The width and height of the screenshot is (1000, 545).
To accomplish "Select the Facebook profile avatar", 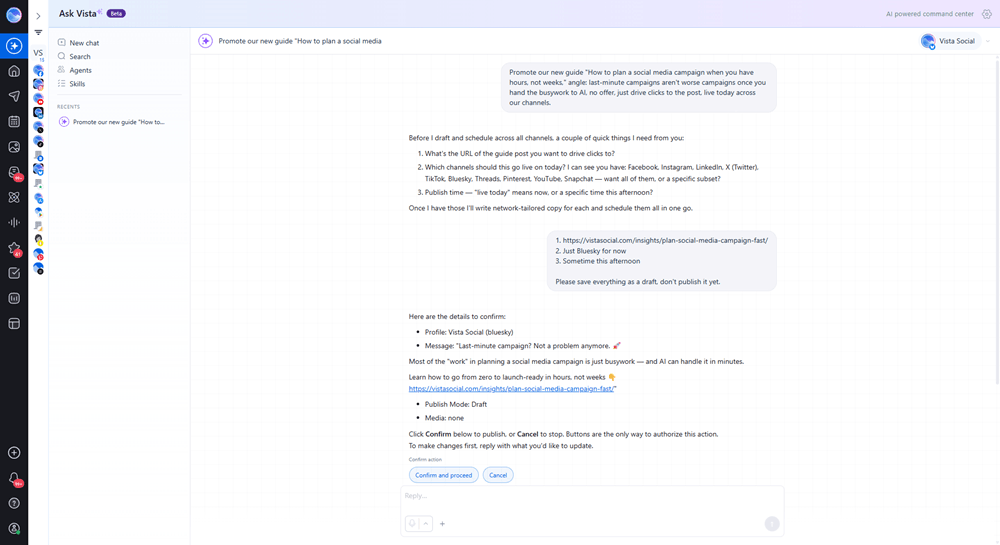I will tap(38, 70).
